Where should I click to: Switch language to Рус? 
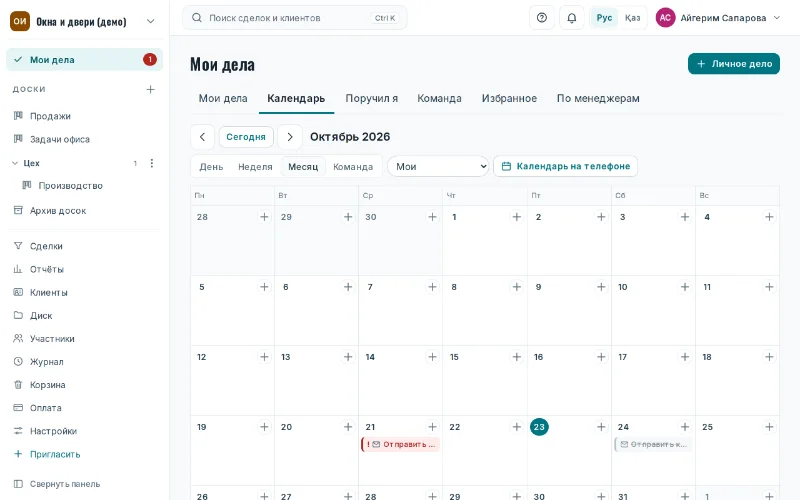604,18
